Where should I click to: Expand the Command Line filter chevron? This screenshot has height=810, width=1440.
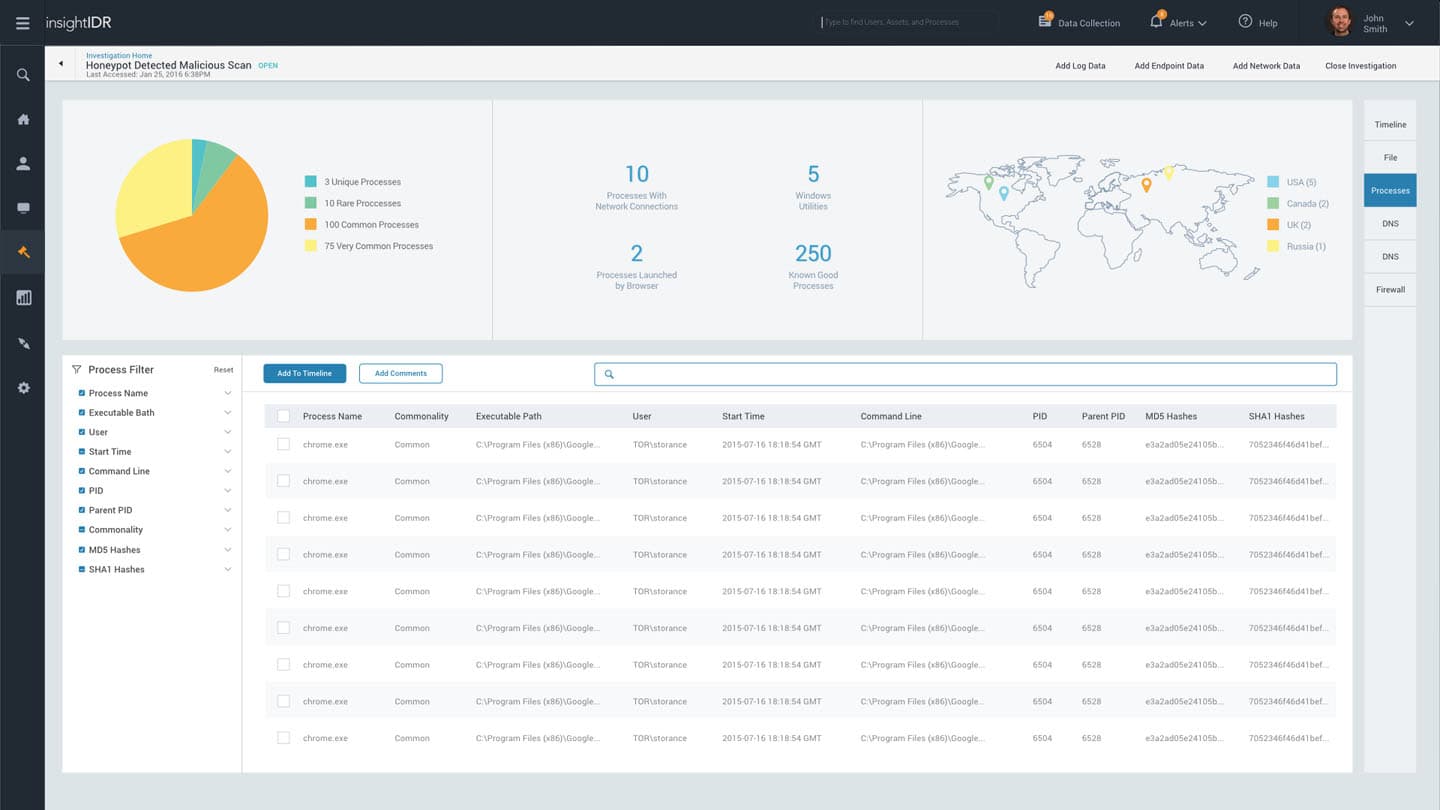[228, 471]
